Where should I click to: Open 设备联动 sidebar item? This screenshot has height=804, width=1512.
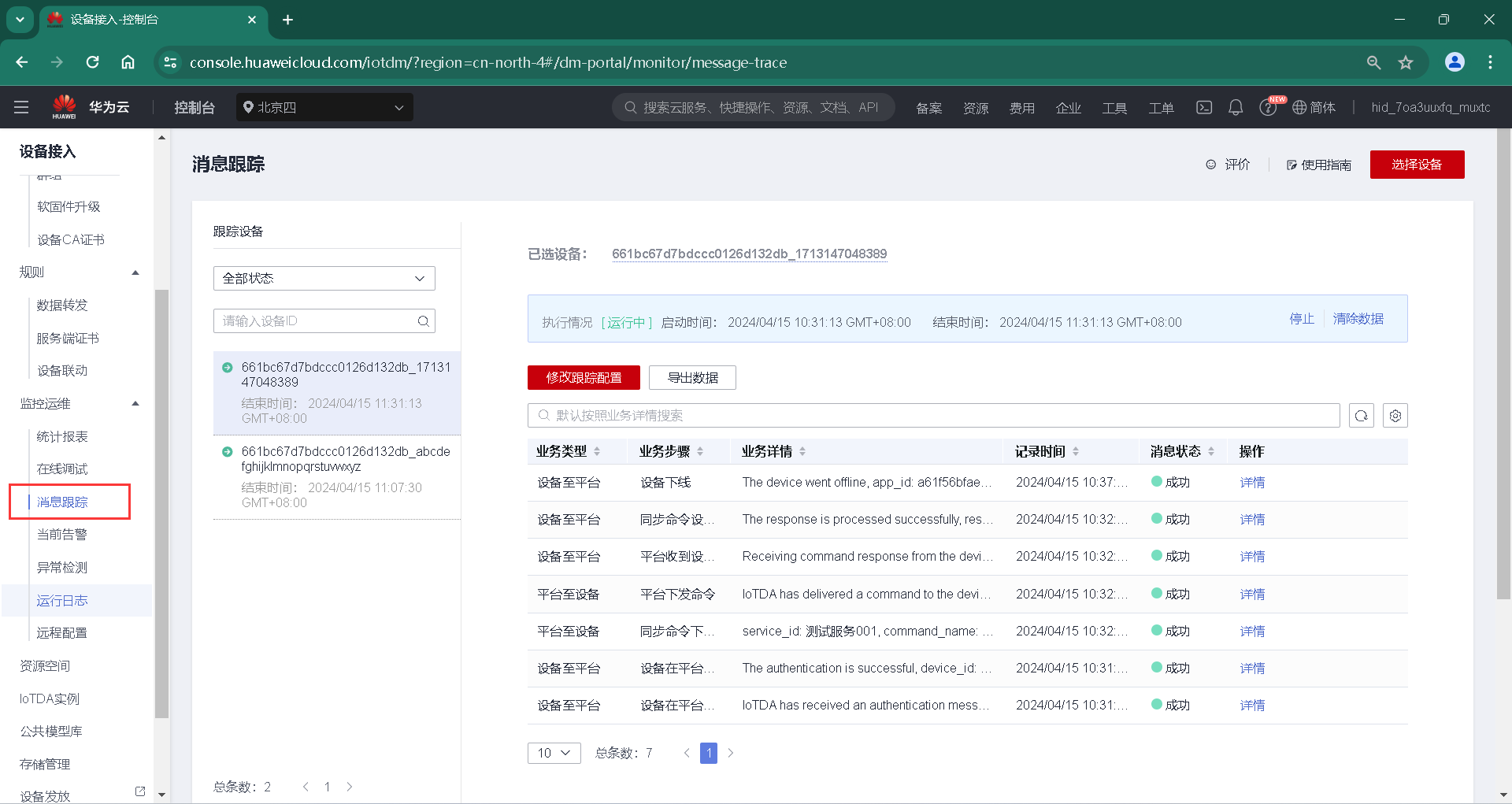62,371
